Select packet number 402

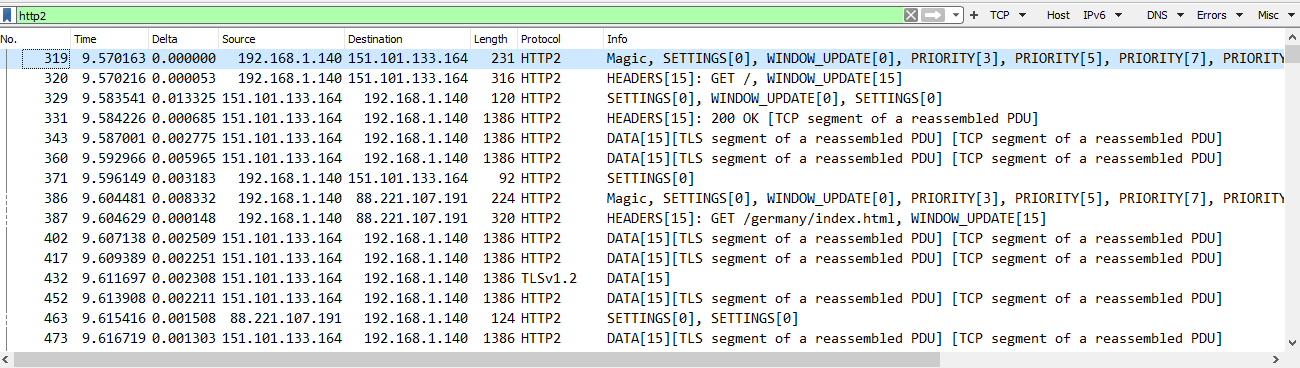[x=57, y=238]
